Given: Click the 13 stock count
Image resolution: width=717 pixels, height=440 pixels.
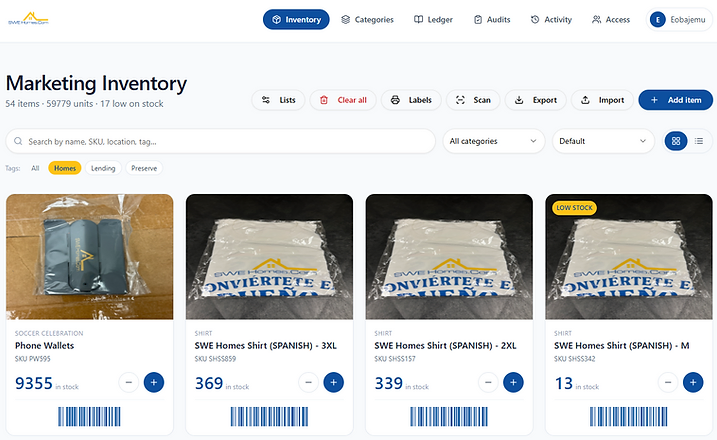Looking at the screenshot, I should [563, 383].
